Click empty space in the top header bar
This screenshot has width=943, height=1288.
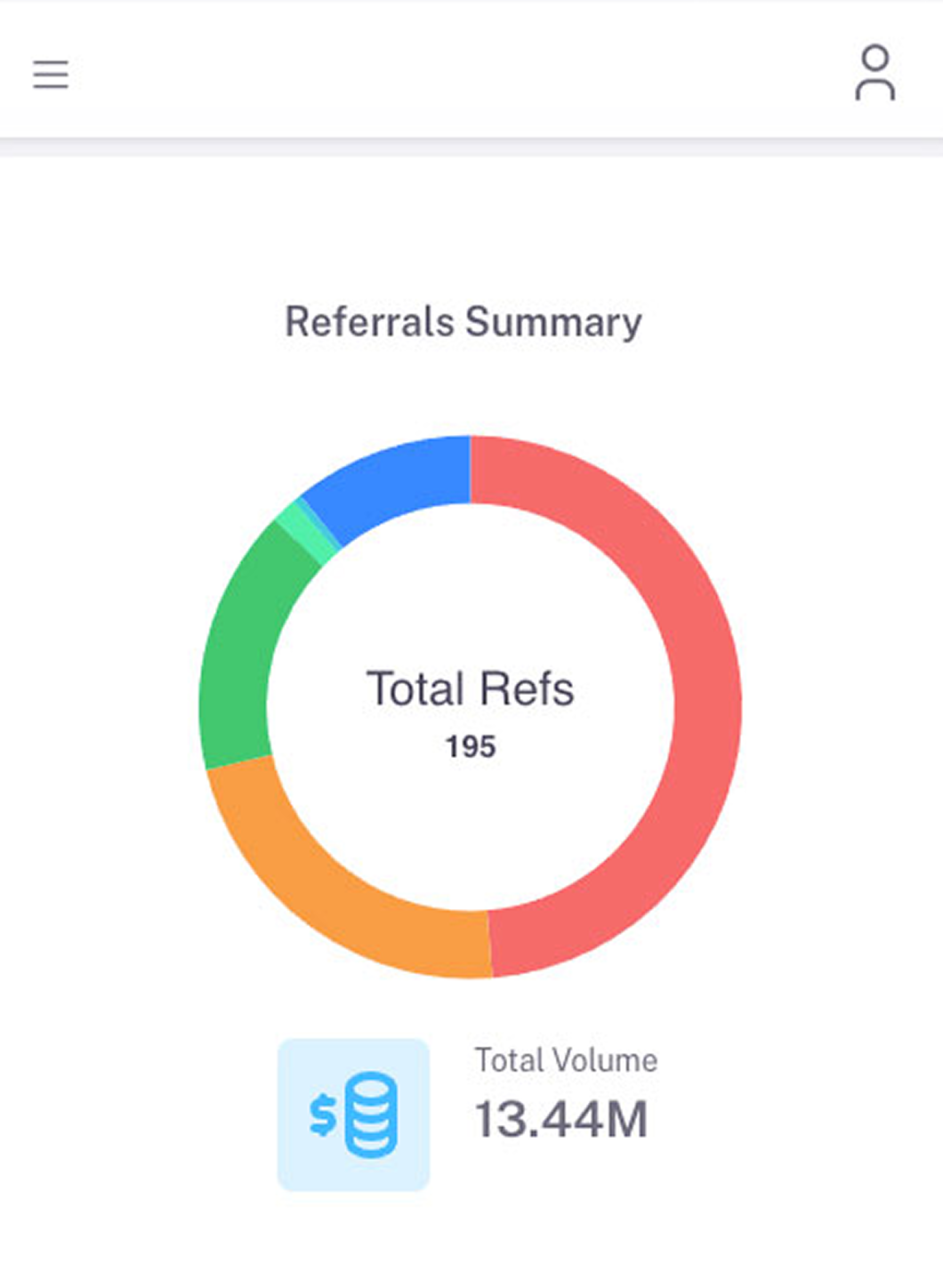(463, 73)
